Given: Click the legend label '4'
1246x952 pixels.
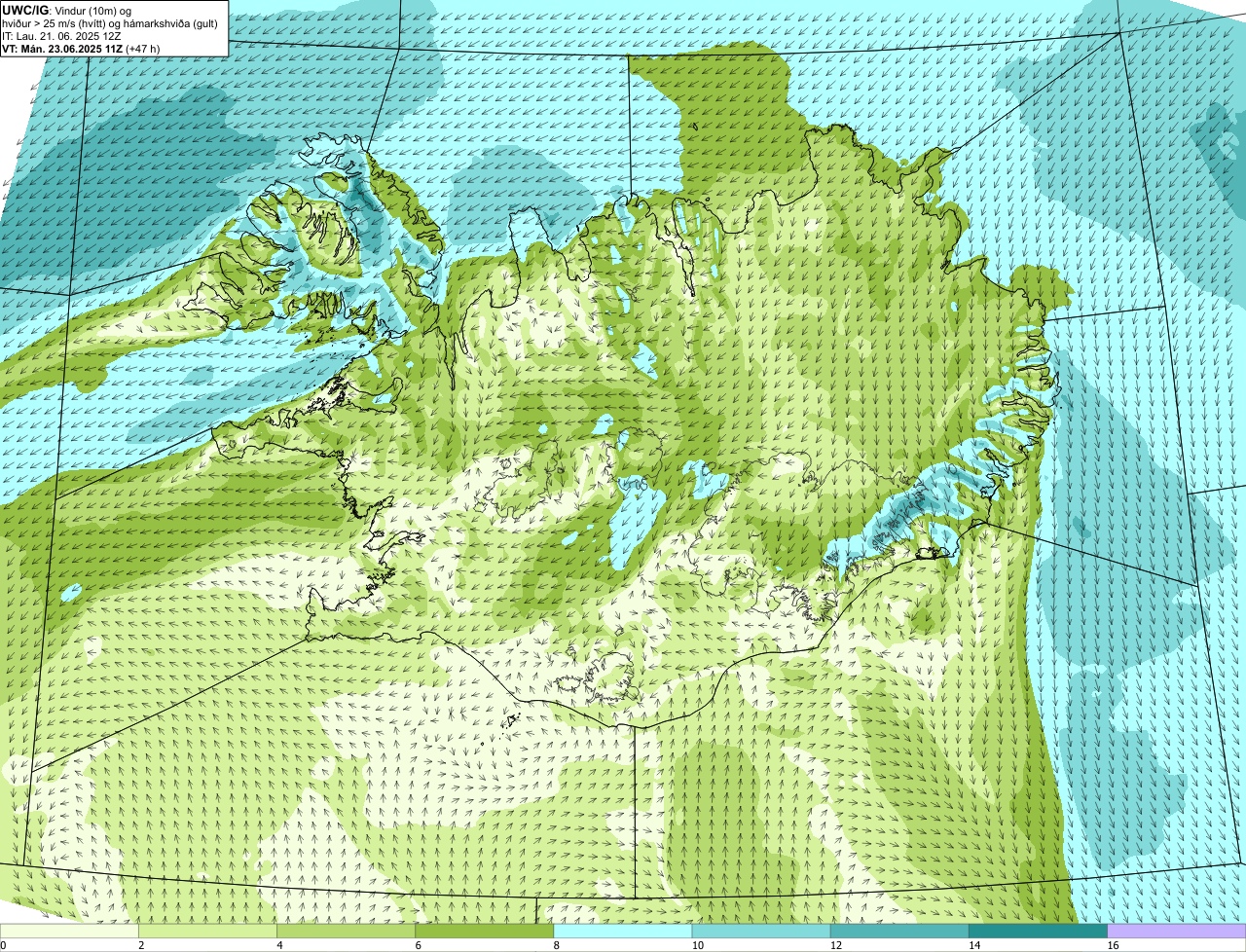Looking at the screenshot, I should [x=279, y=945].
